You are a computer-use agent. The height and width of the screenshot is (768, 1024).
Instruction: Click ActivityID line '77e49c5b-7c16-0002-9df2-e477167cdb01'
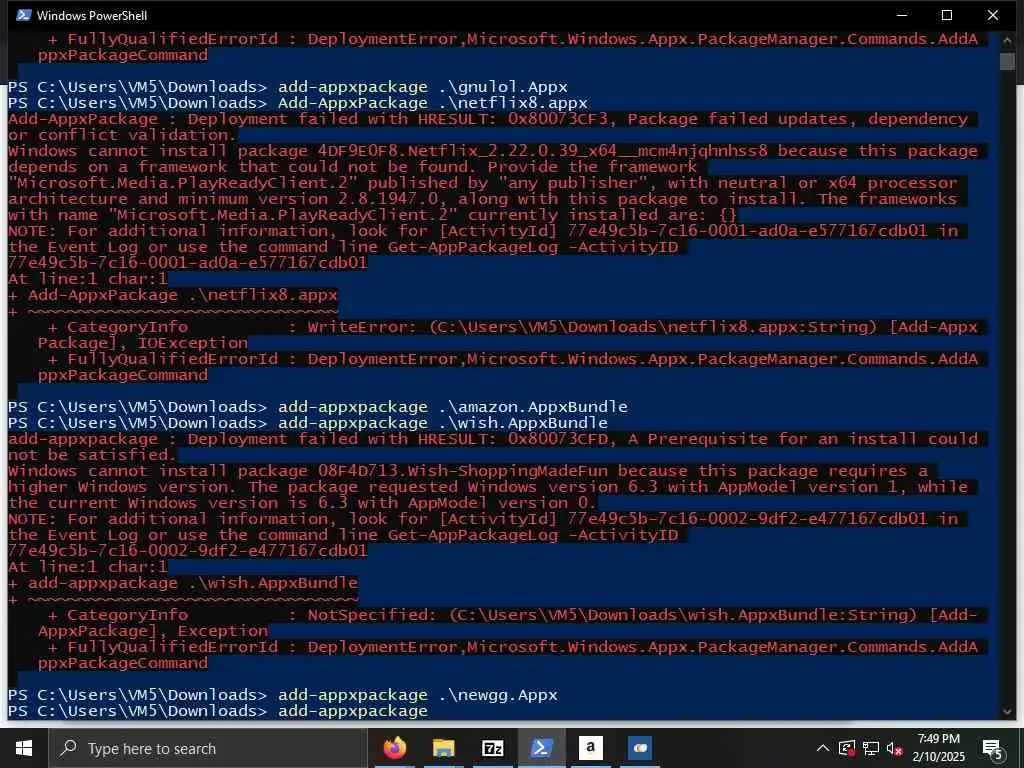187,551
